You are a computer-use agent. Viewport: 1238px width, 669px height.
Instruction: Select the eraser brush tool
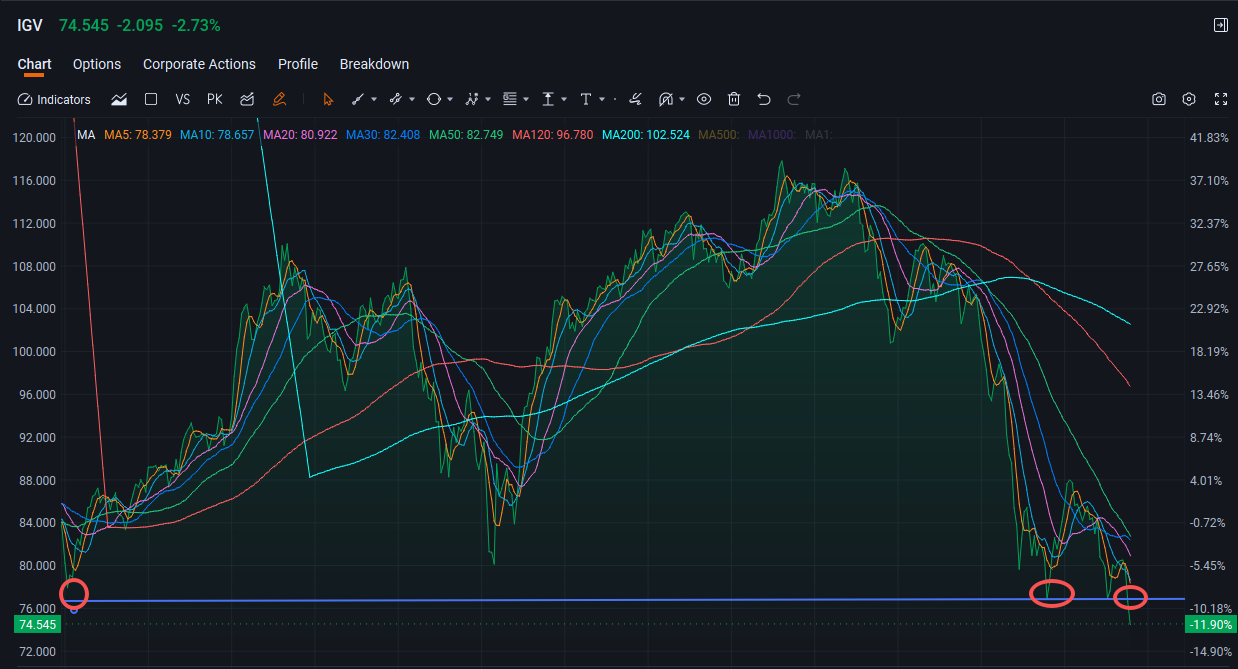(x=634, y=98)
